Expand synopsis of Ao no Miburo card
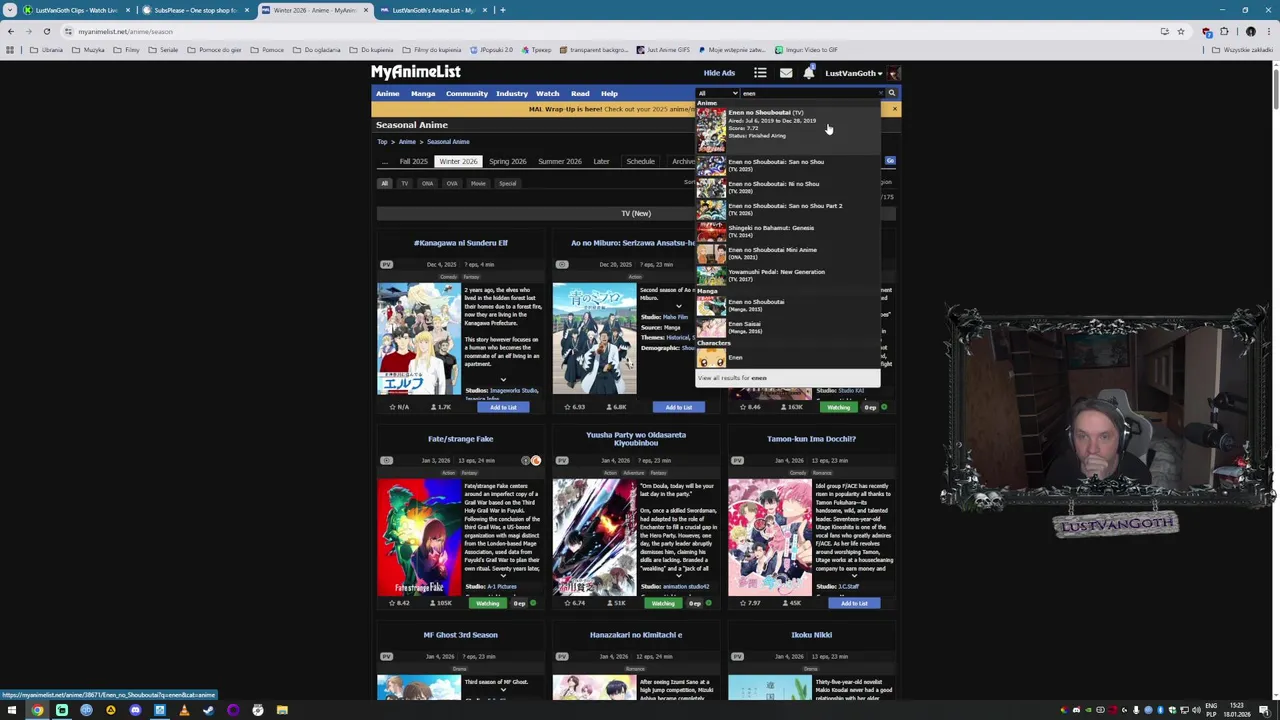 point(678,306)
